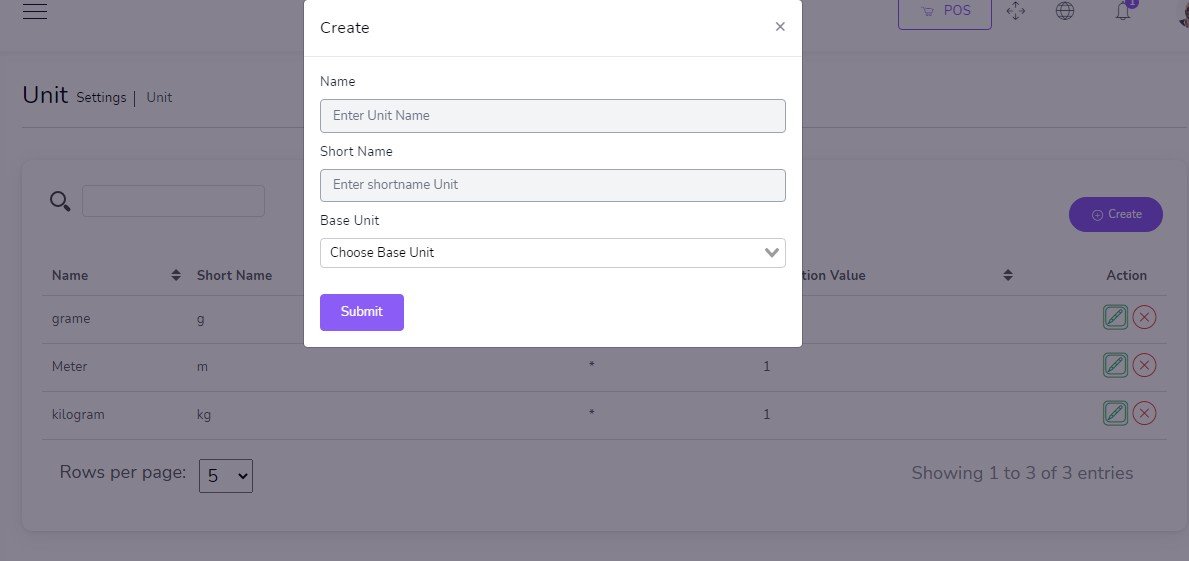This screenshot has width=1189, height=561.
Task: Close the Create dialog
Action: (780, 27)
